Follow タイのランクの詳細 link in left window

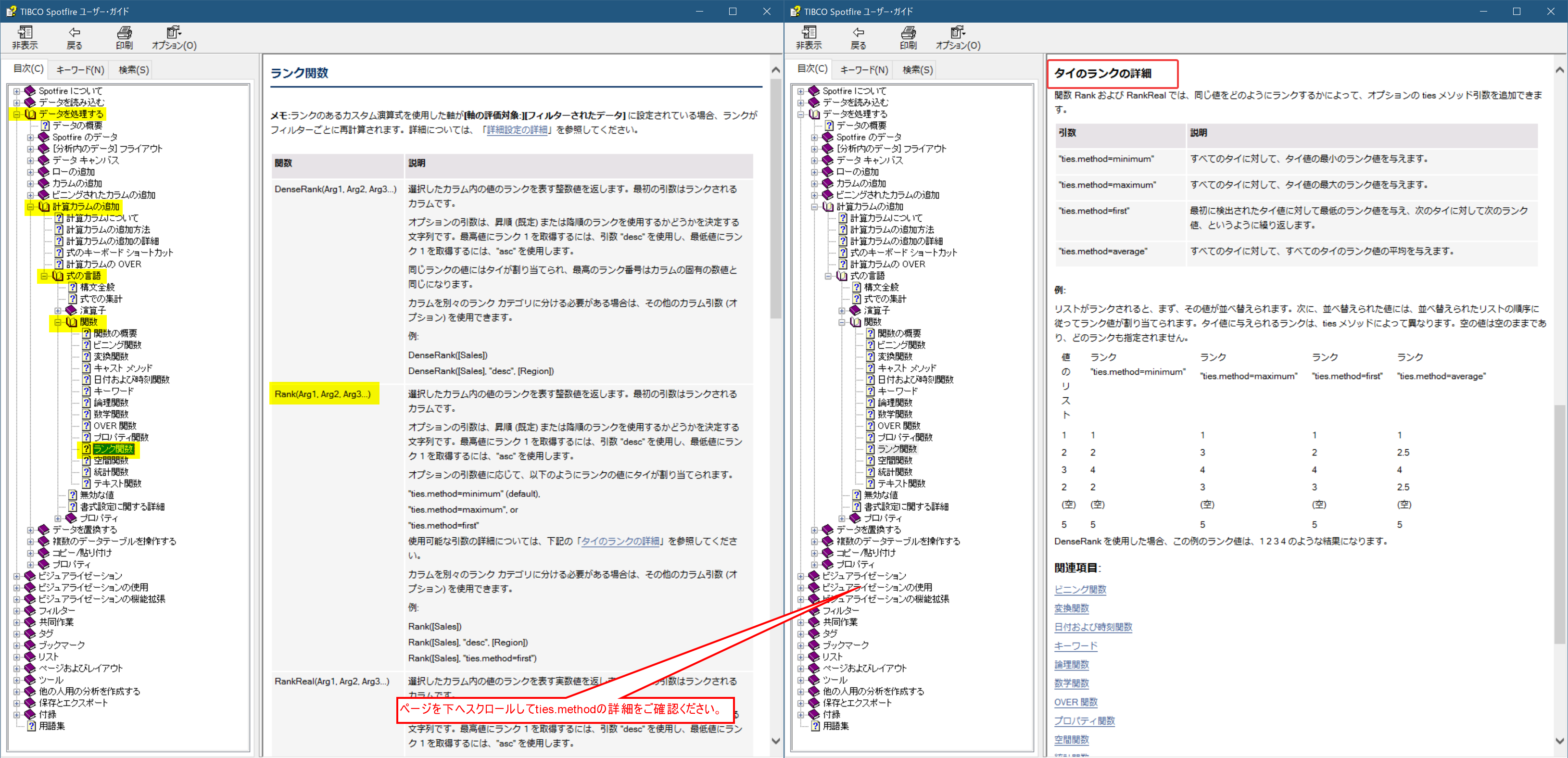[x=620, y=541]
